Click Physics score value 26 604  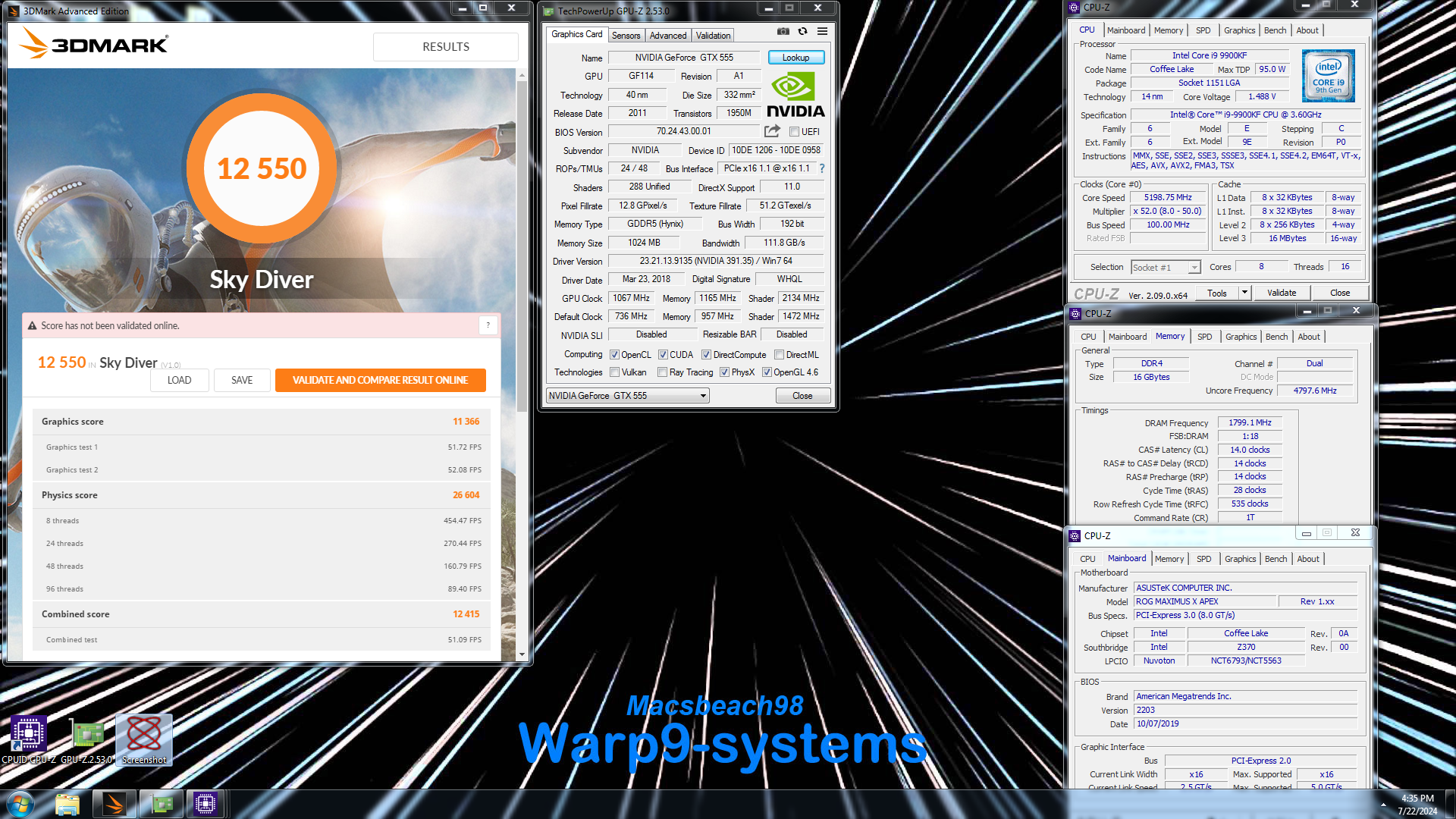pyautogui.click(x=466, y=495)
